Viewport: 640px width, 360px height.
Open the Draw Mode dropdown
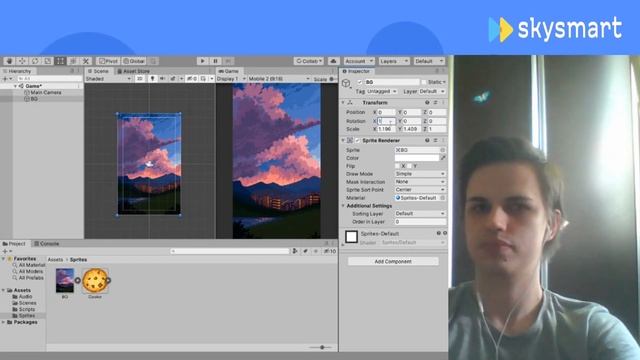click(420, 174)
